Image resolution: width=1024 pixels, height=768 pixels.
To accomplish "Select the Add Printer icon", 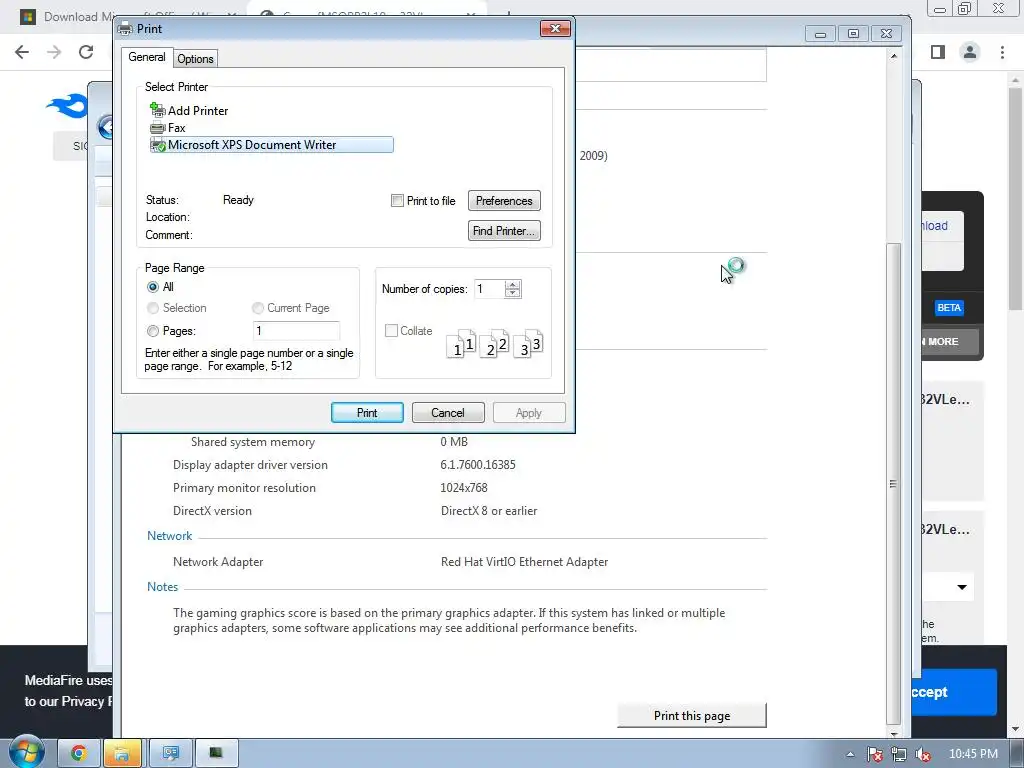I will (x=157, y=110).
